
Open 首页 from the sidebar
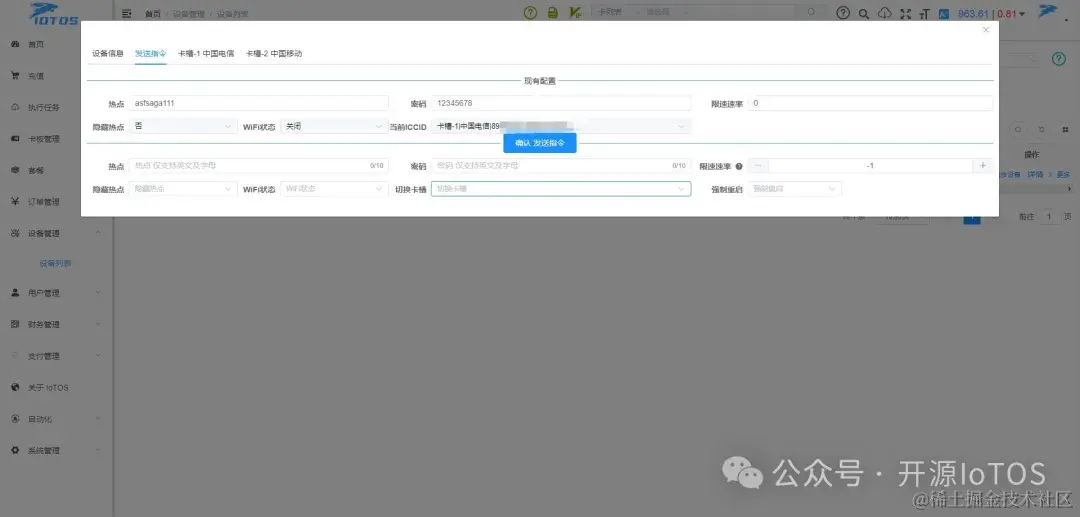pyautogui.click(x=36, y=44)
